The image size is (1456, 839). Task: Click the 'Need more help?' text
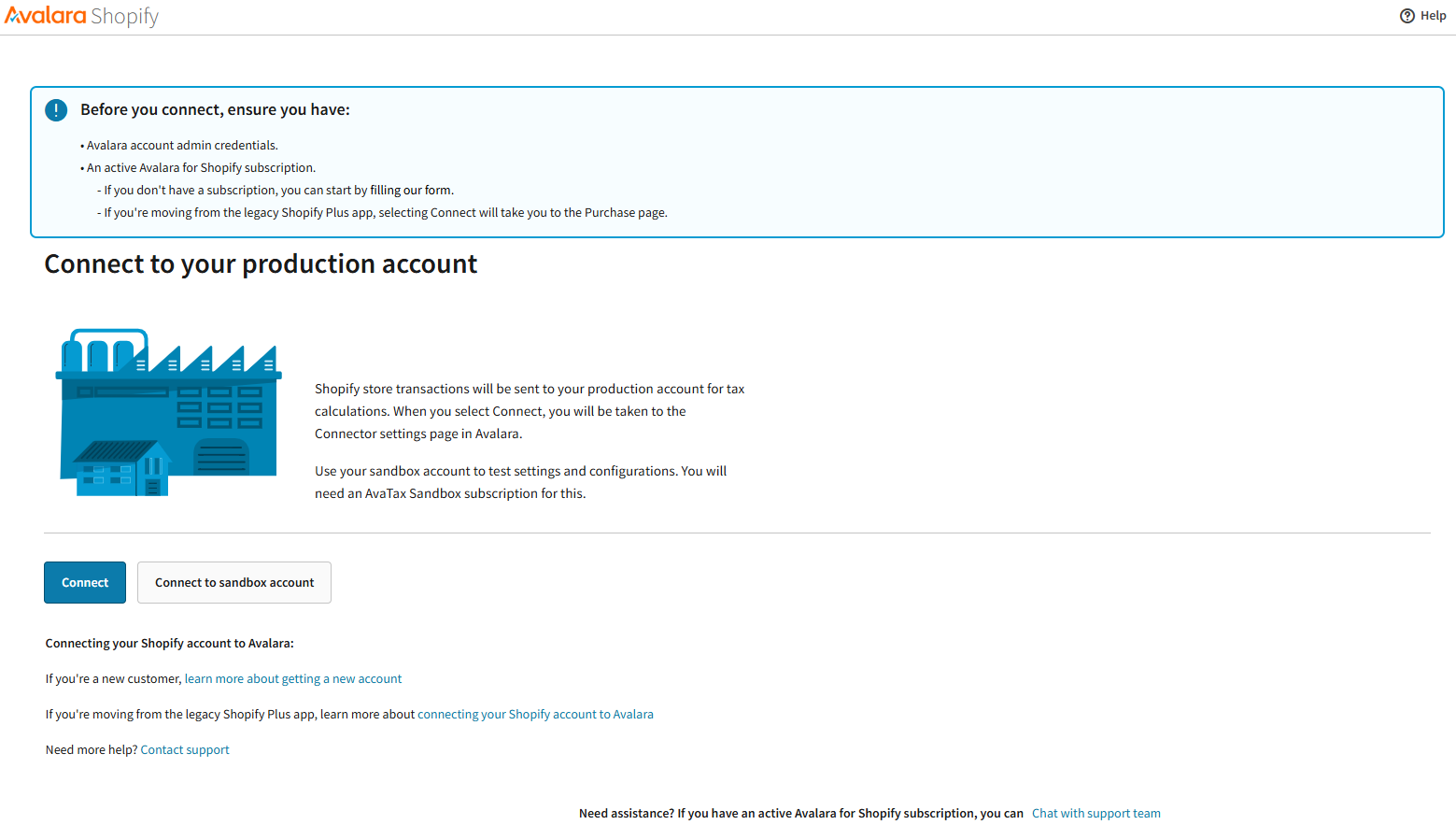pos(92,750)
